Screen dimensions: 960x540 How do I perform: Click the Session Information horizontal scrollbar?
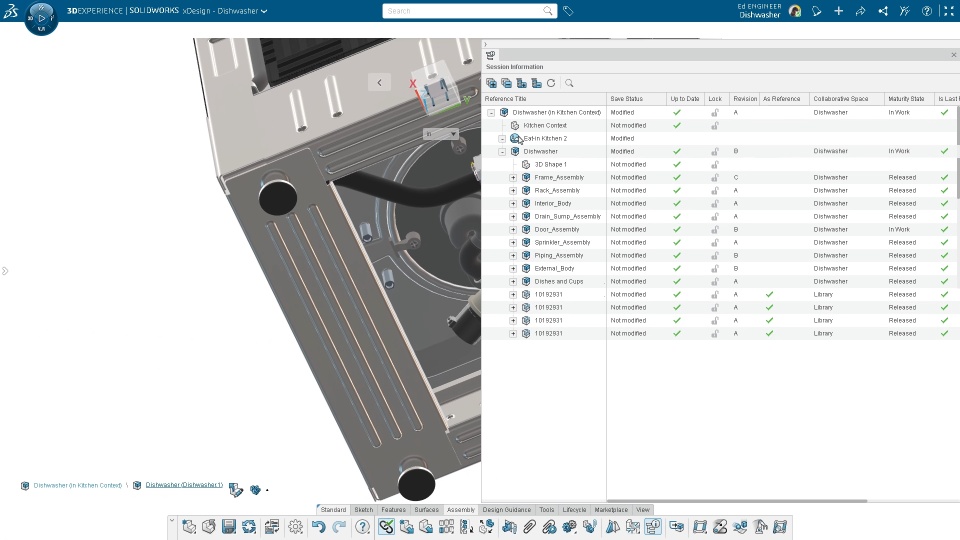click(737, 501)
